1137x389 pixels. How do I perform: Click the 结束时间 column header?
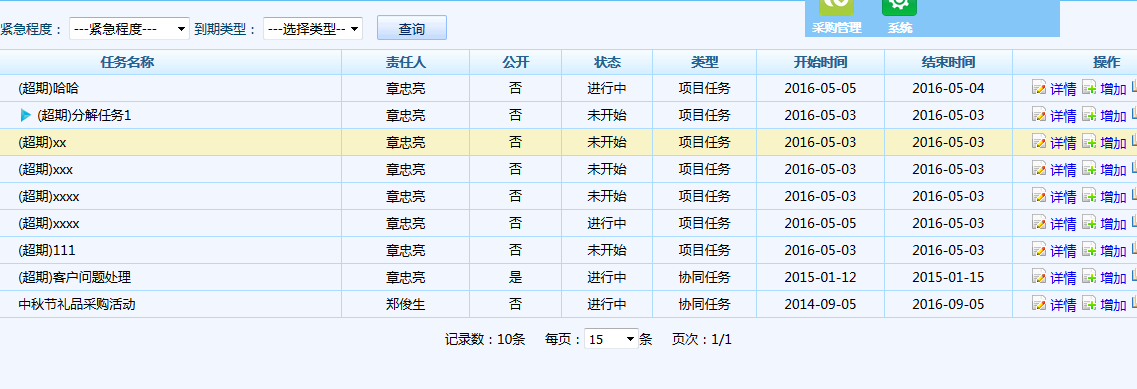(x=948, y=62)
